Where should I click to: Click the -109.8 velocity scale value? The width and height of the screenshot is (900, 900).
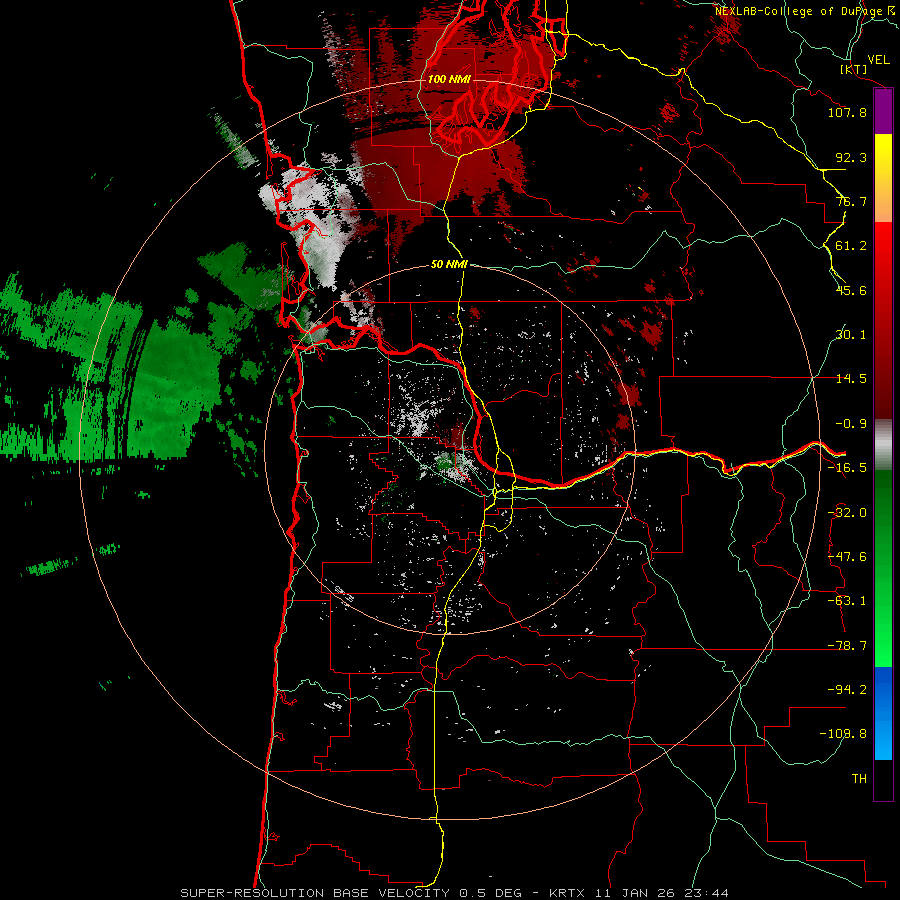(x=843, y=734)
